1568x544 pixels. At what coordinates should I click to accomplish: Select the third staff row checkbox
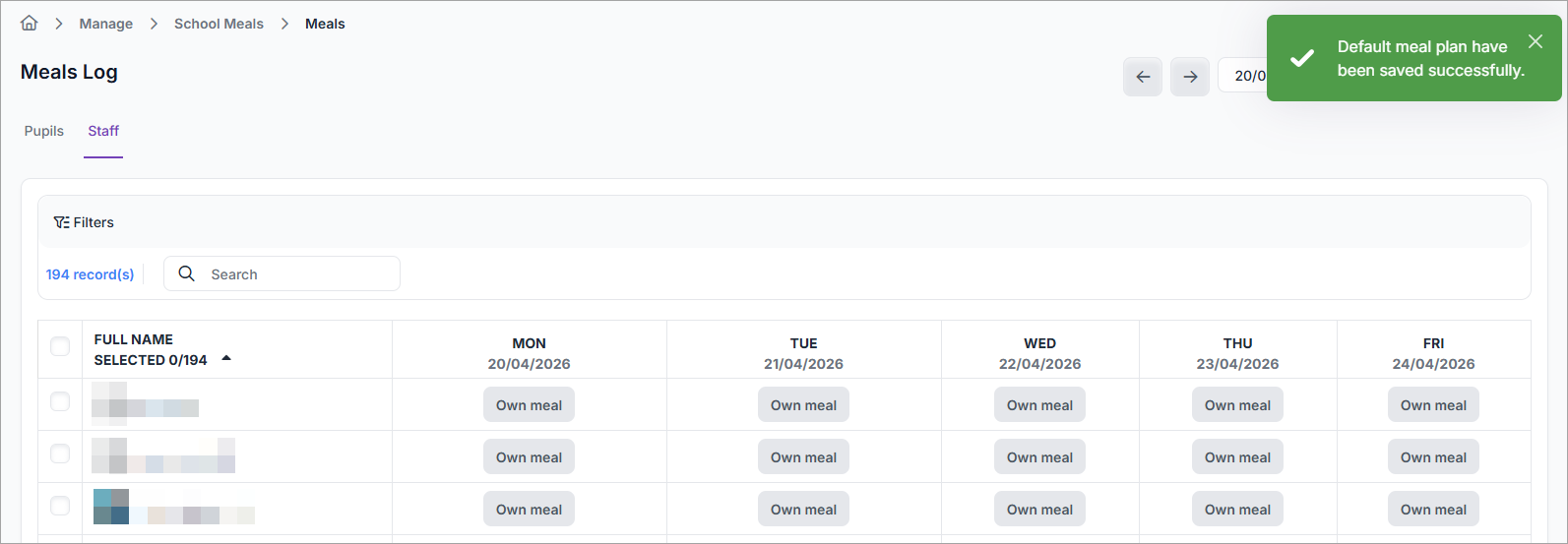point(60,506)
